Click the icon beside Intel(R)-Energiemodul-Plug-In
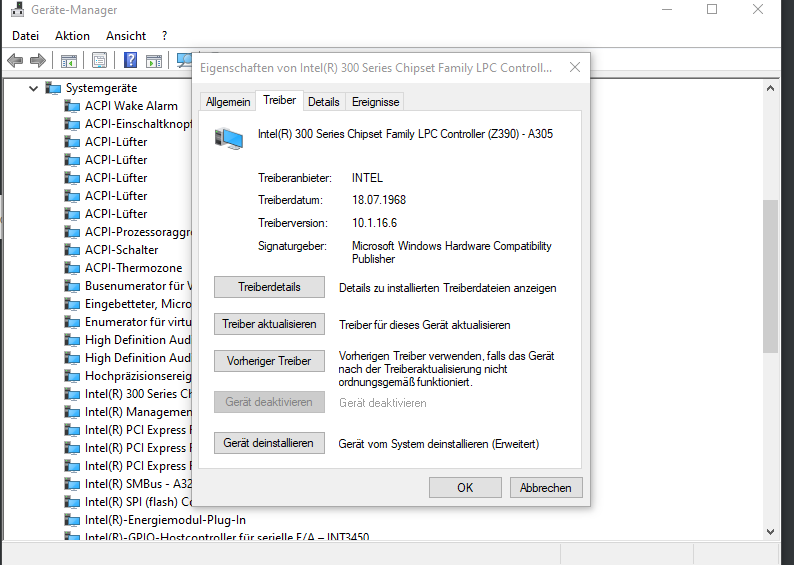 [x=72, y=520]
